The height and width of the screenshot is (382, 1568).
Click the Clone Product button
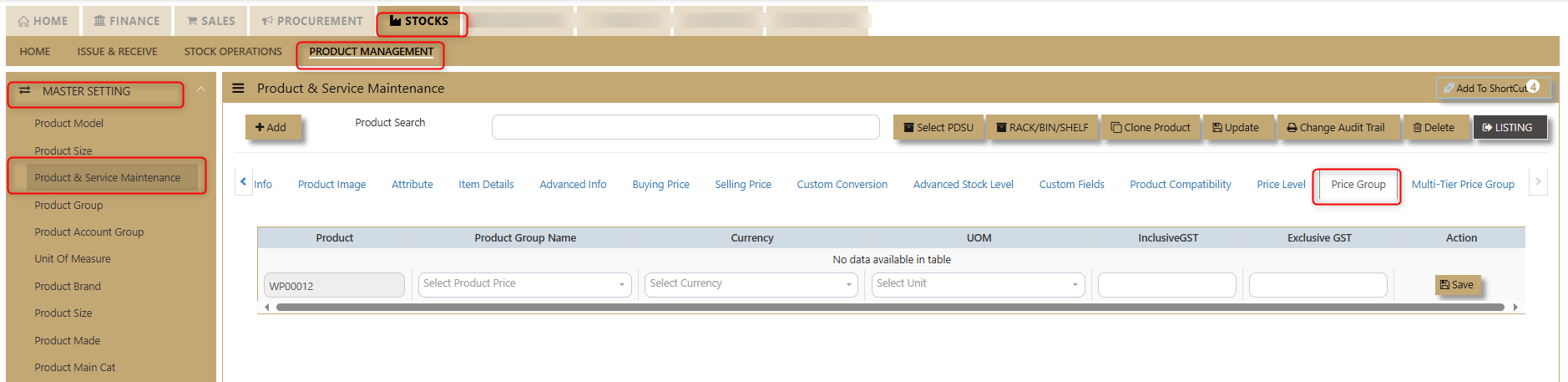click(x=1151, y=127)
